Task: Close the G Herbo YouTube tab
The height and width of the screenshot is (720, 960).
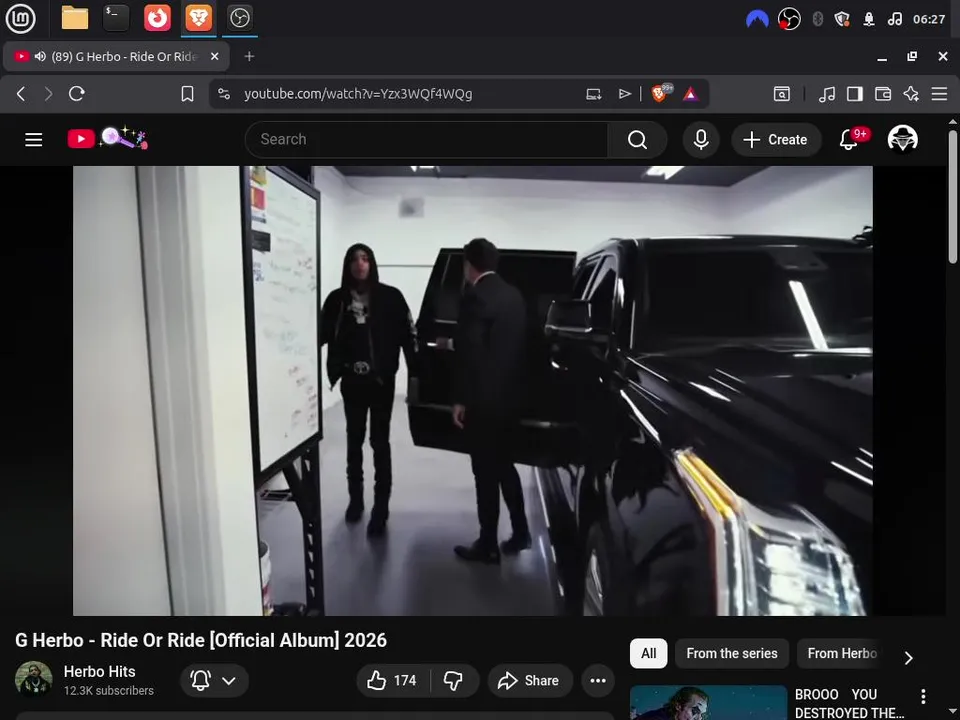Action: pos(214,56)
